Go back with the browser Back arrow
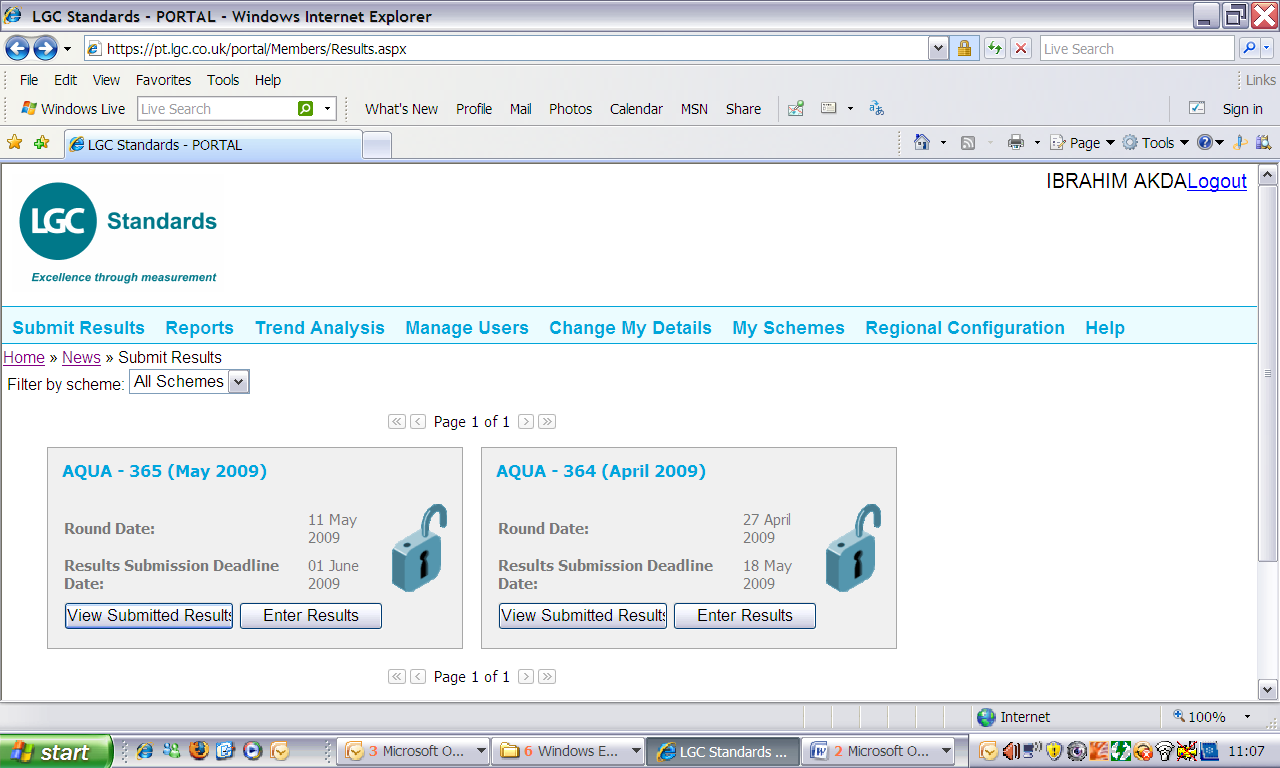This screenshot has width=1280, height=768. coord(17,48)
